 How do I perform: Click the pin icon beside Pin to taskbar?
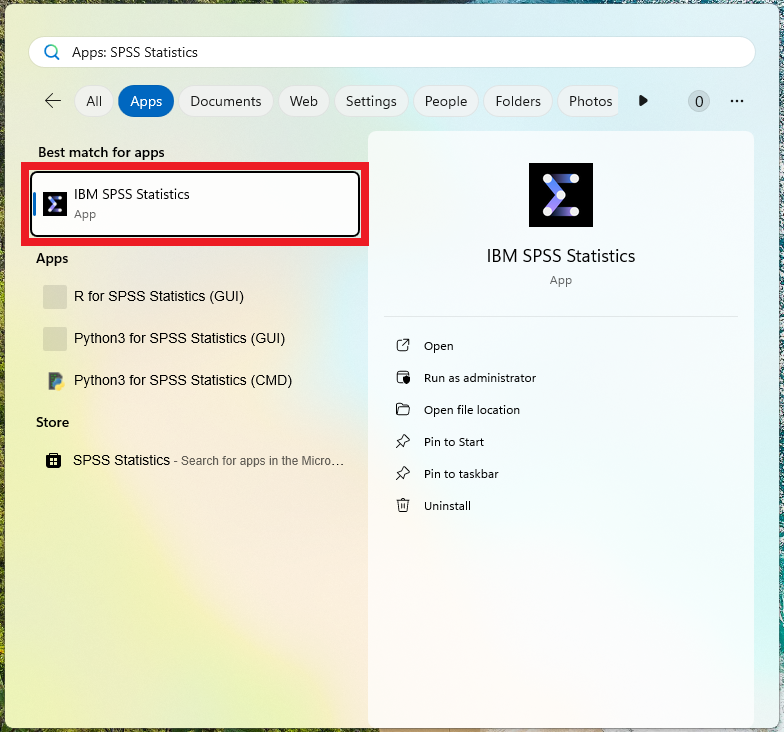(403, 474)
